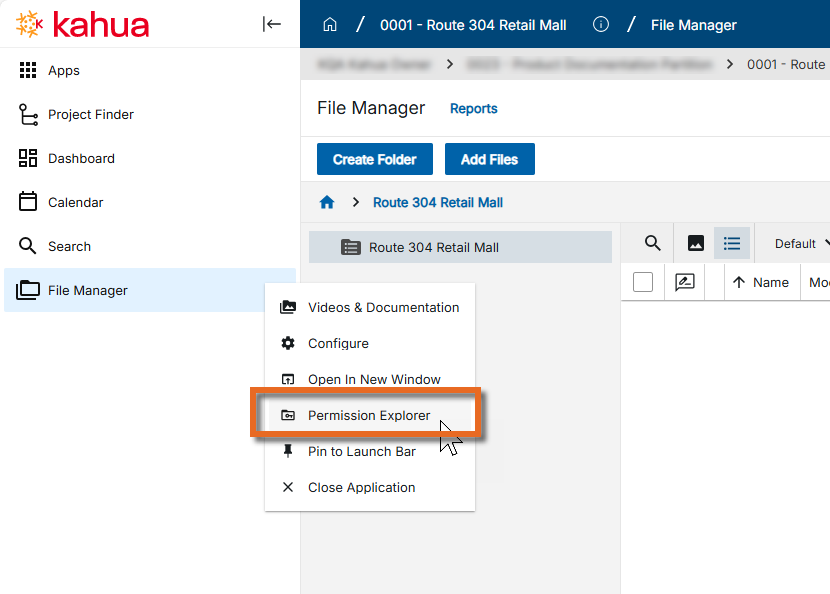Choose Open In New Window
830x594 pixels.
click(x=374, y=379)
